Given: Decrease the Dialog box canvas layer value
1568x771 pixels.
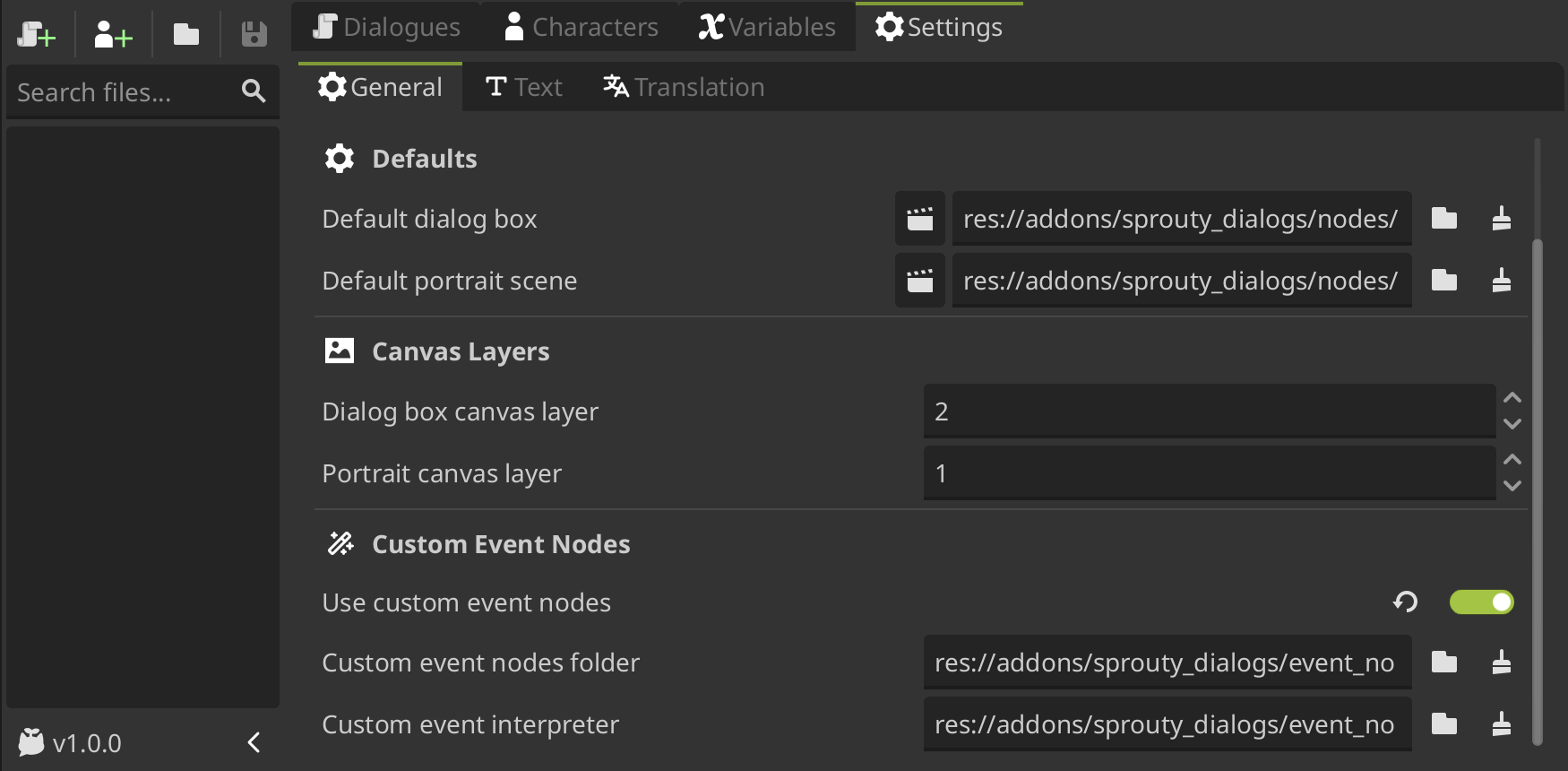Looking at the screenshot, I should (1512, 424).
